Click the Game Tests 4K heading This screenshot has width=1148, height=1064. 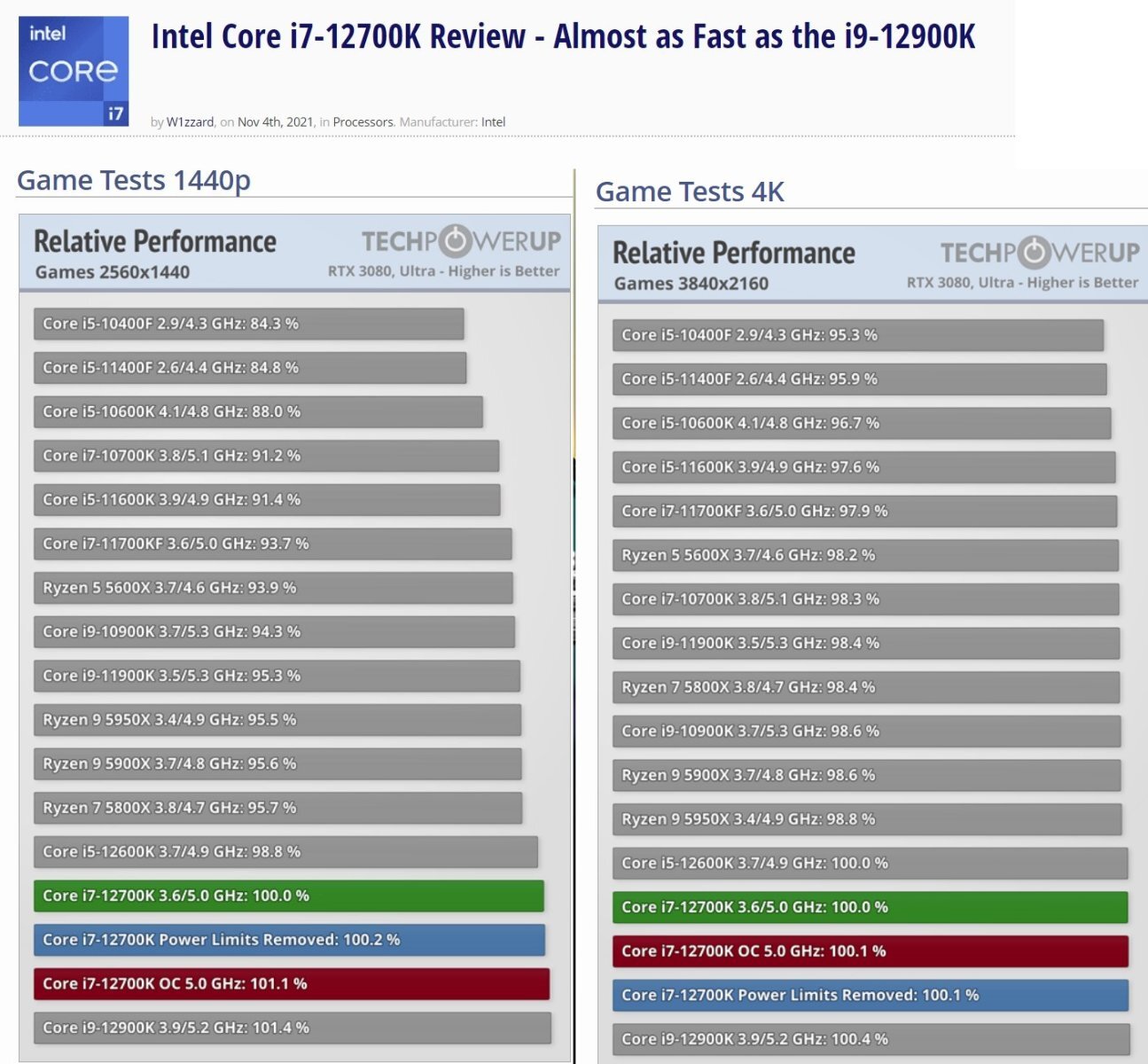coord(690,192)
